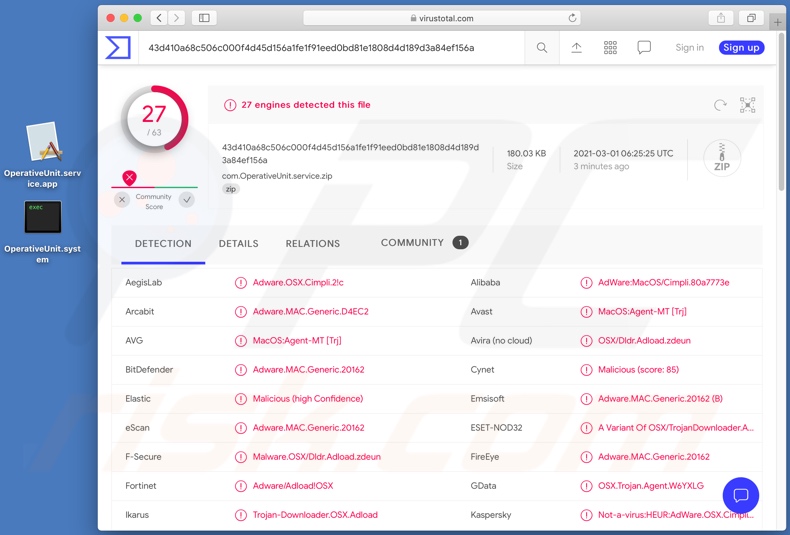The width and height of the screenshot is (790, 535).
Task: Click the VirusTotal logo icon
Action: point(118,47)
